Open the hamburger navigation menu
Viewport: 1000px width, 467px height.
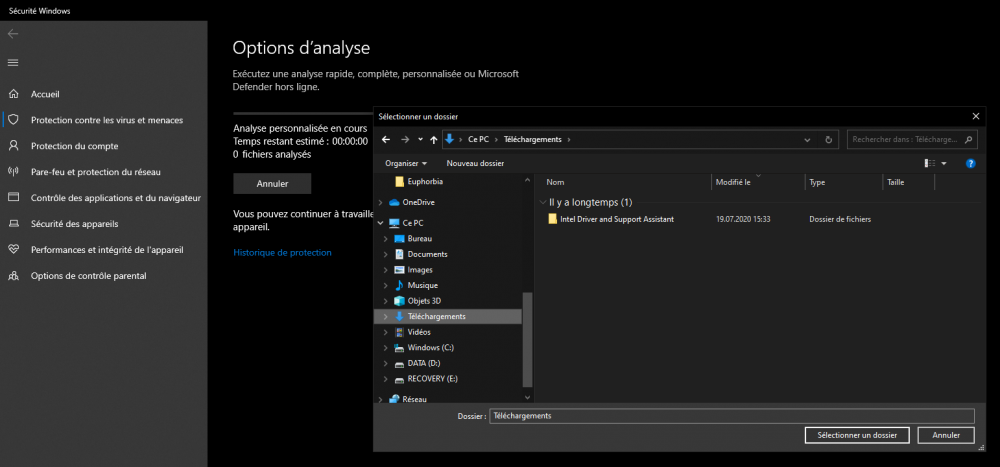click(x=13, y=62)
